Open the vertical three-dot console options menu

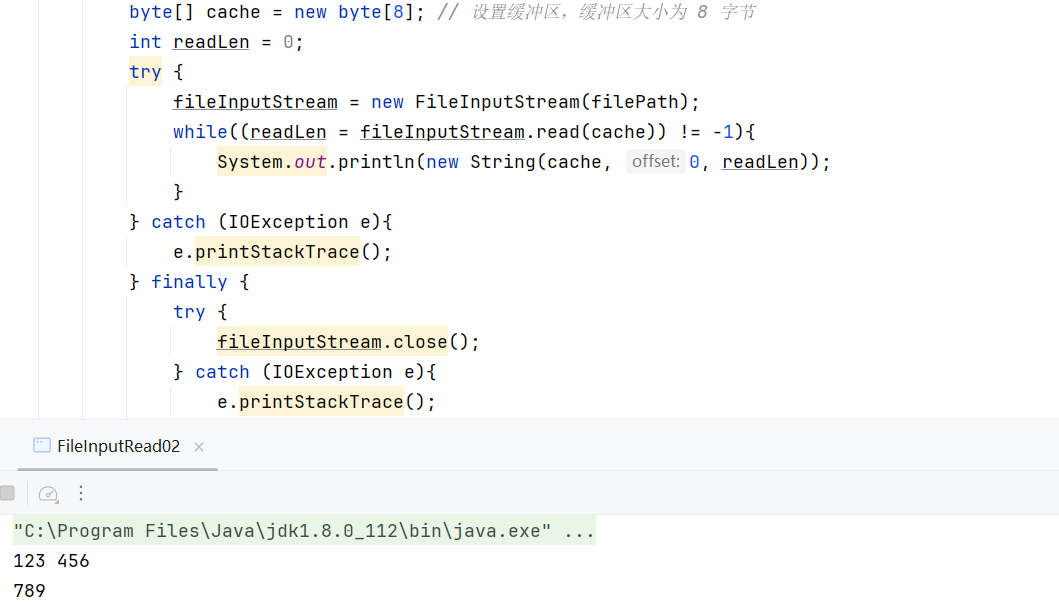pyautogui.click(x=80, y=493)
